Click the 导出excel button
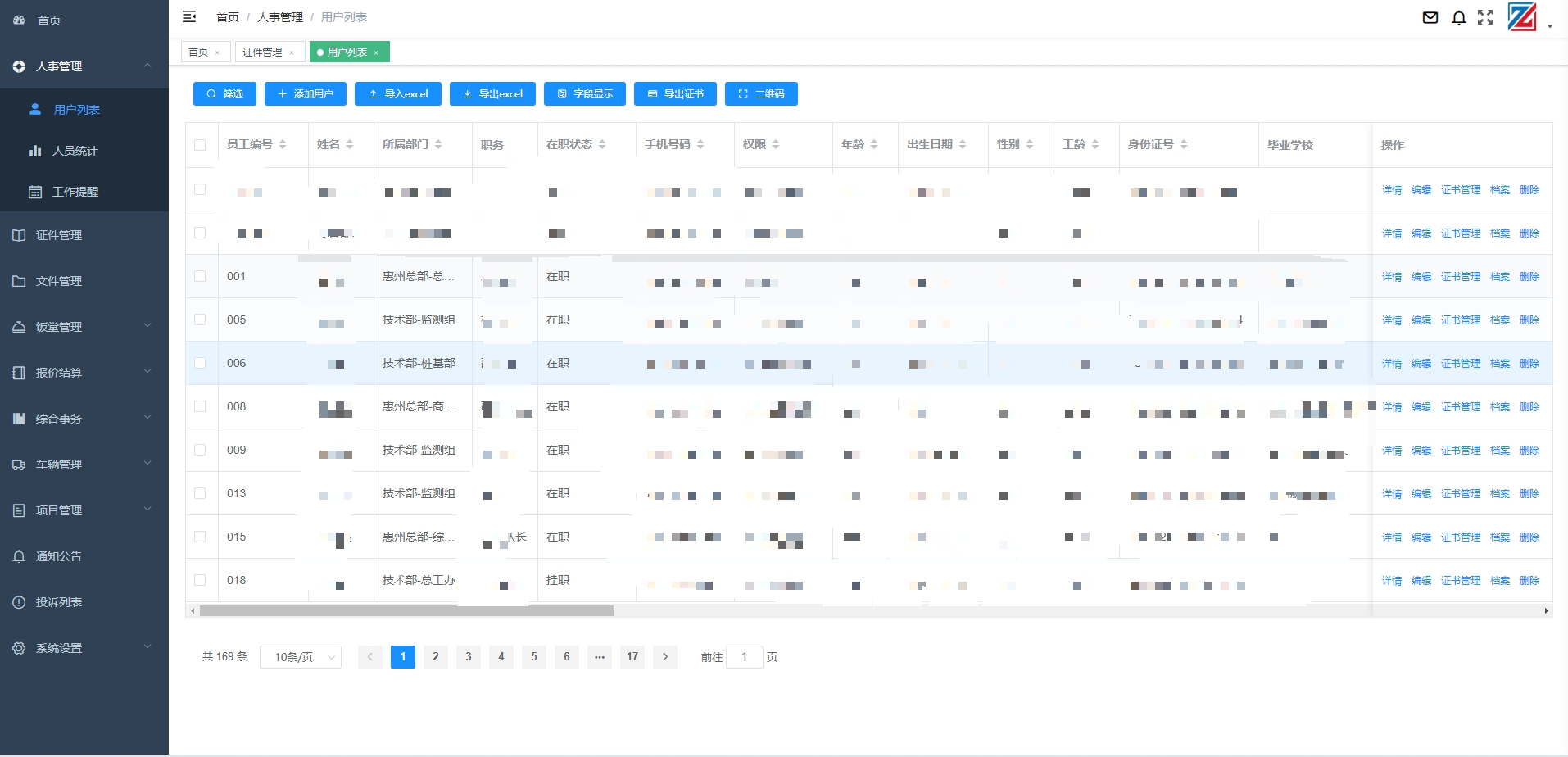The height and width of the screenshot is (757, 1568). [492, 94]
